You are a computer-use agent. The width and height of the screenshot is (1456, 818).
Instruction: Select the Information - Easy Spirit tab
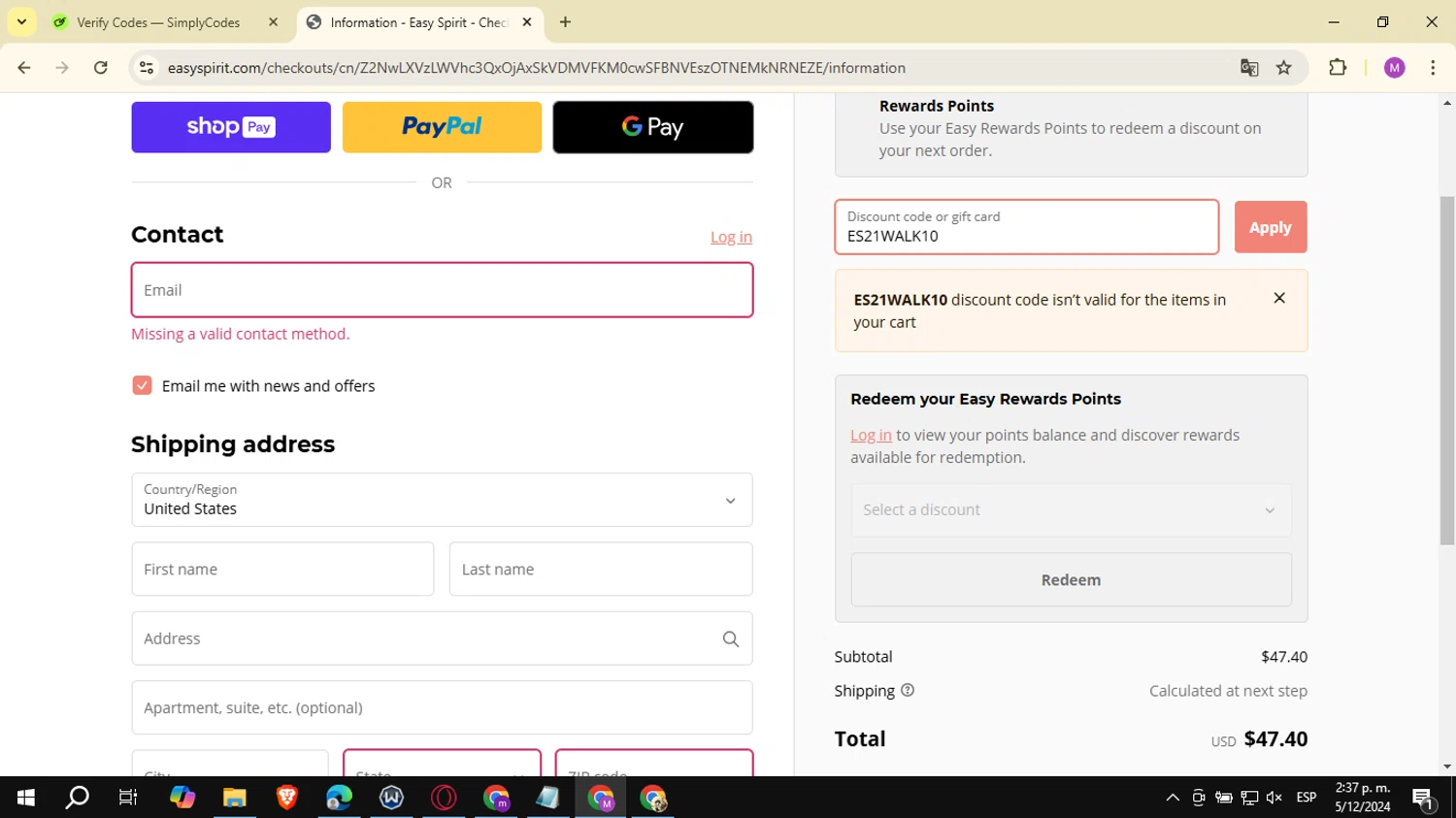(x=419, y=22)
